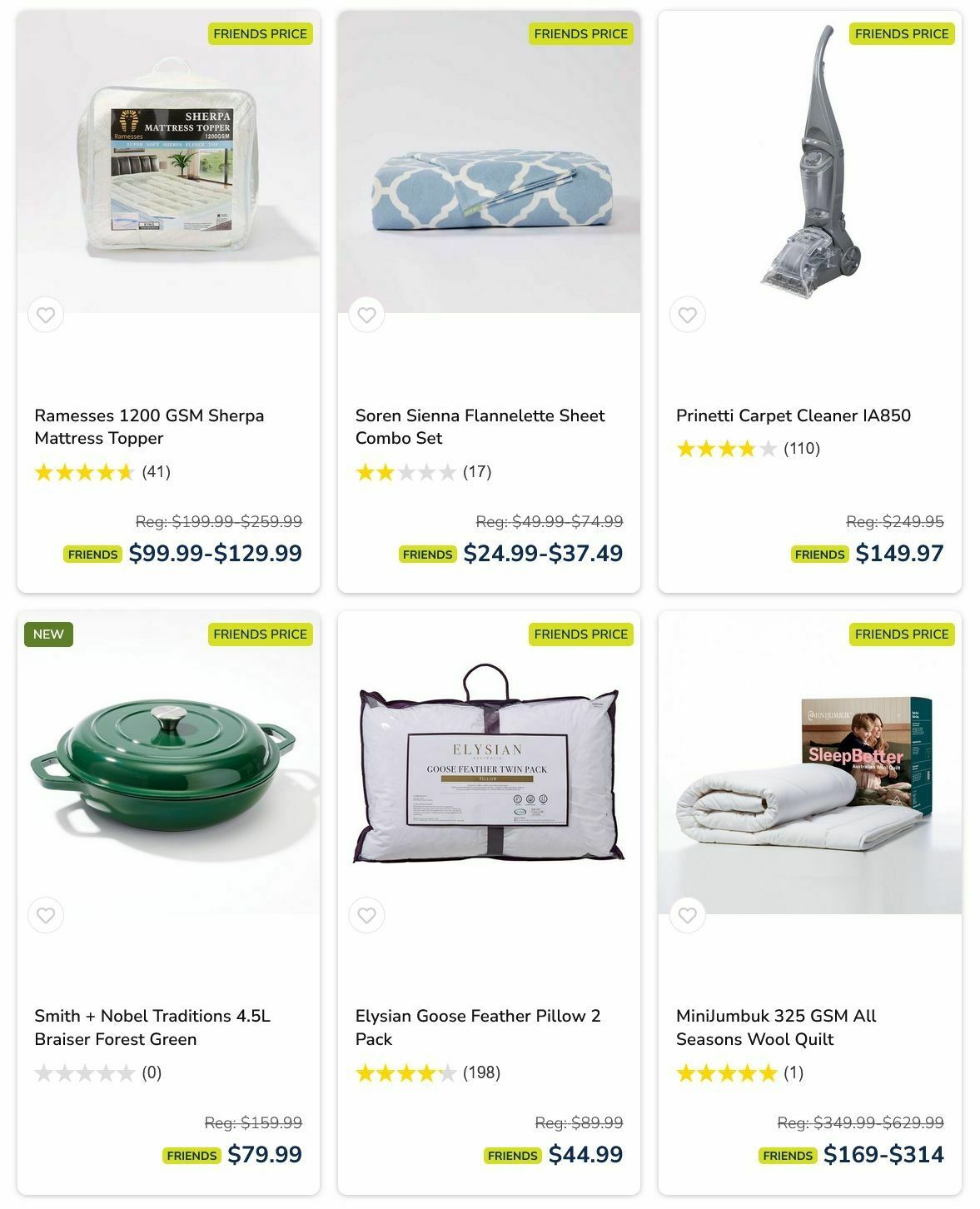This screenshot has width=980, height=1209.
Task: Open the 110 reviews star rating for Prinetti
Action: [x=748, y=449]
